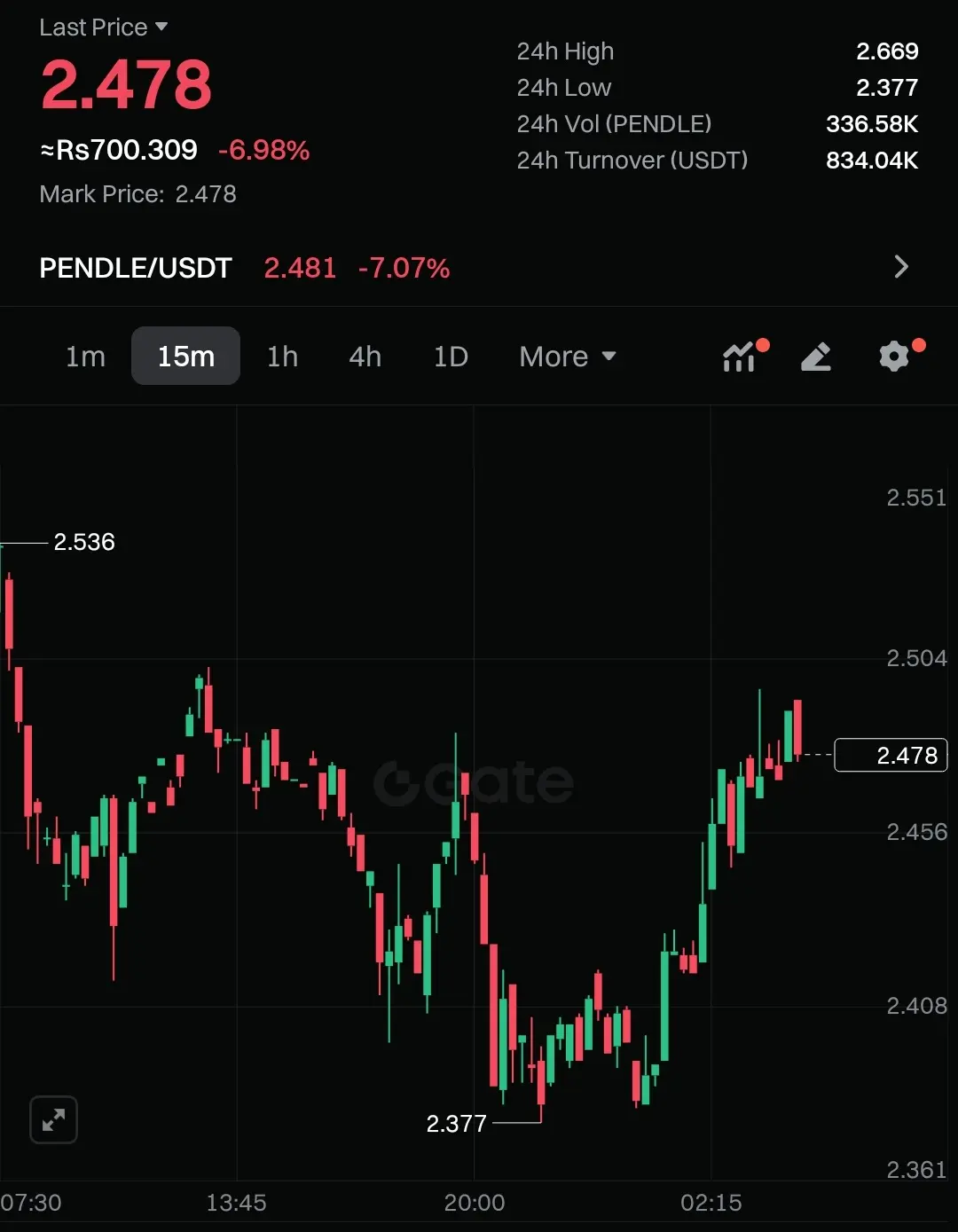Click the current price tag 2.478 on axis
This screenshot has height=1232, width=958.
pyautogui.click(x=891, y=756)
